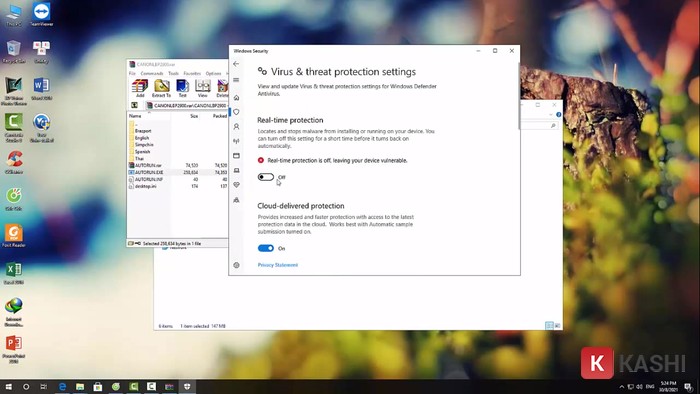The height and width of the screenshot is (394, 700).
Task: Click the blue help icon in background Explorer window
Action: [x=558, y=115]
